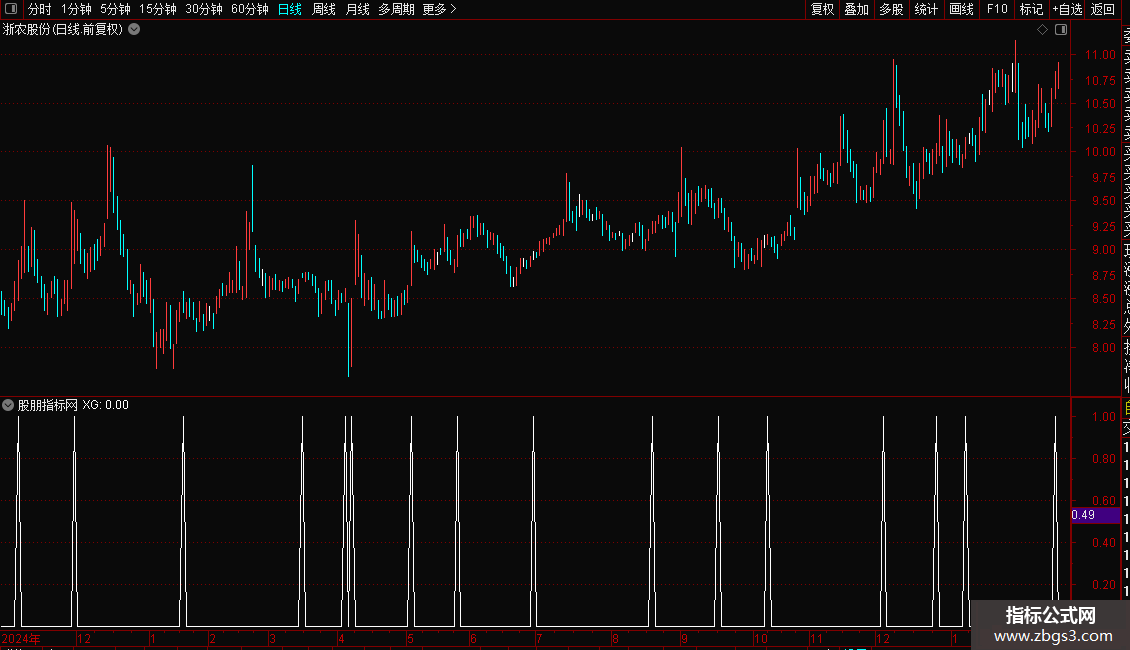
Task: Open the 多股 multi-stock view
Action: [891, 9]
